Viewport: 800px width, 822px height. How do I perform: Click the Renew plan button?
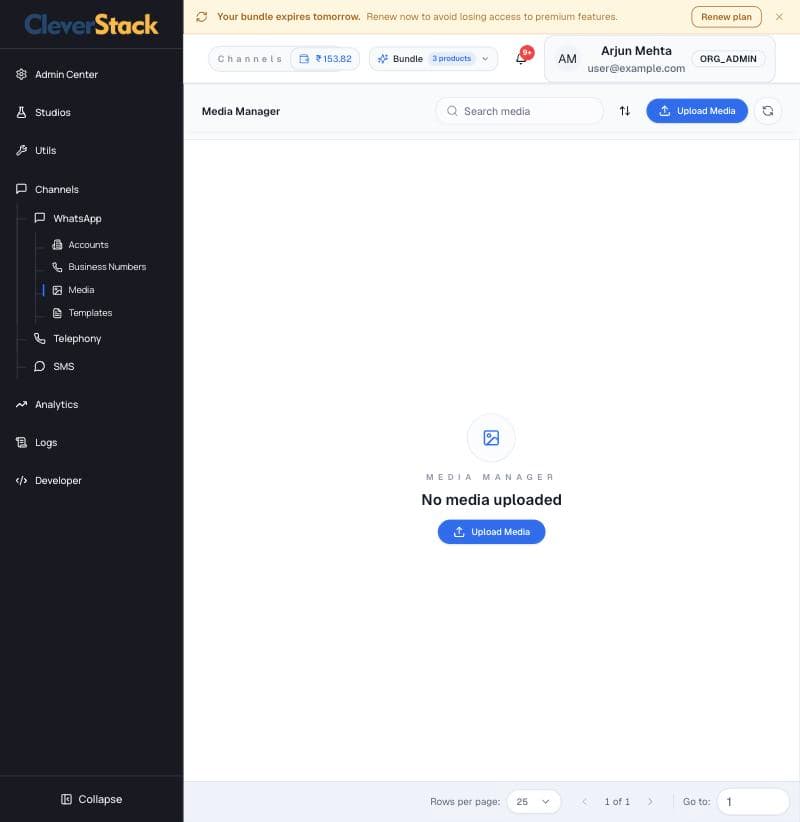(726, 17)
